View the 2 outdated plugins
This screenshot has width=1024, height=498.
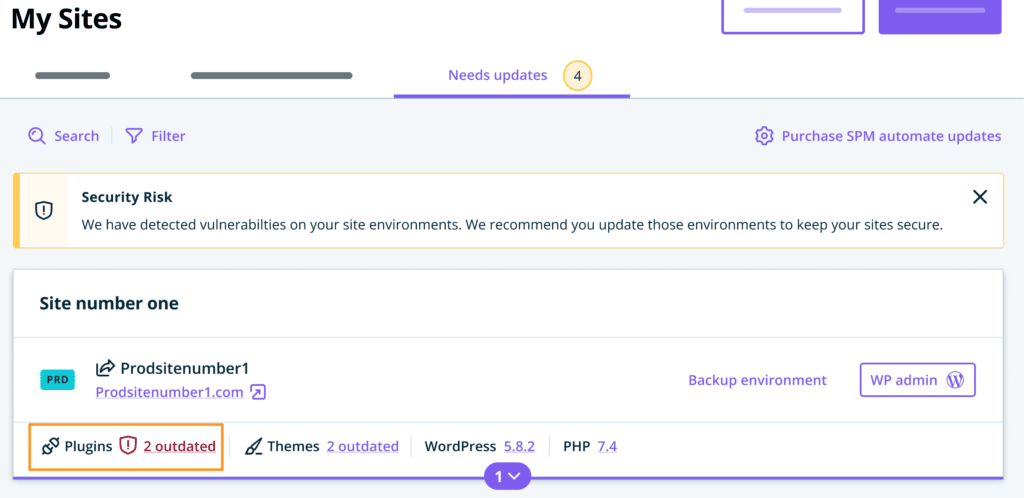pos(179,446)
